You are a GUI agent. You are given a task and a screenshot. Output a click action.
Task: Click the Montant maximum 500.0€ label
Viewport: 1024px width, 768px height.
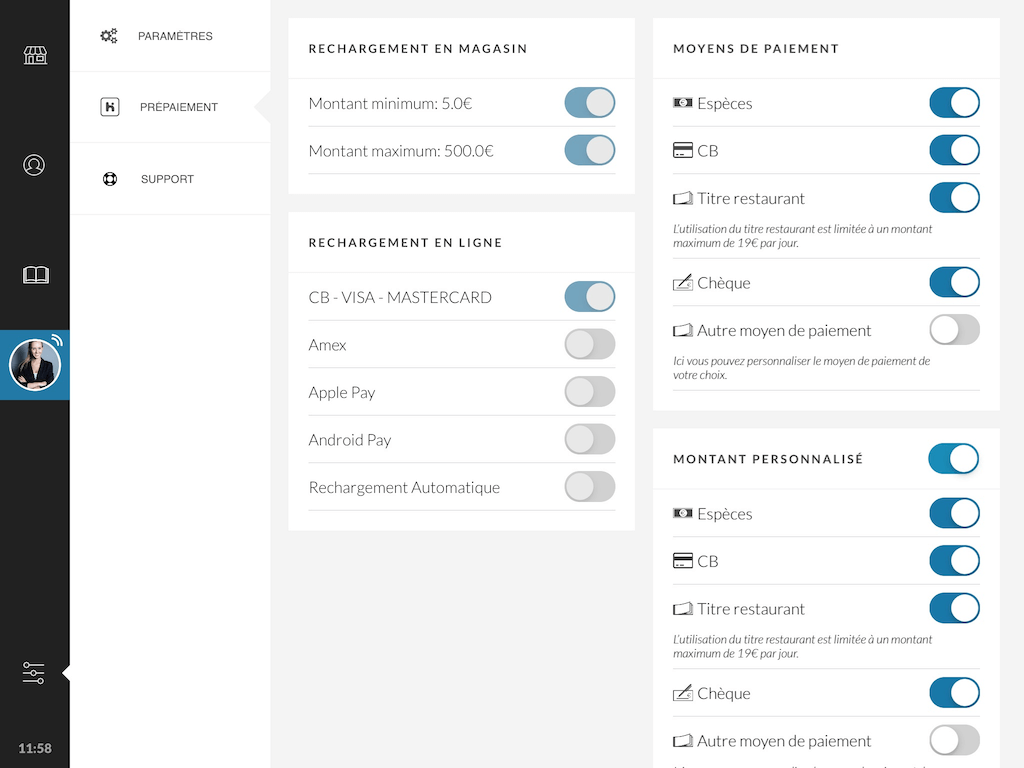tap(401, 151)
